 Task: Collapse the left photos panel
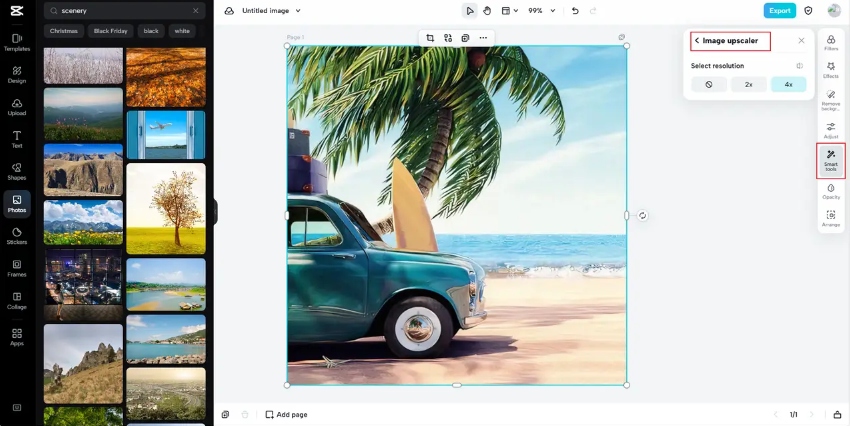click(216, 212)
